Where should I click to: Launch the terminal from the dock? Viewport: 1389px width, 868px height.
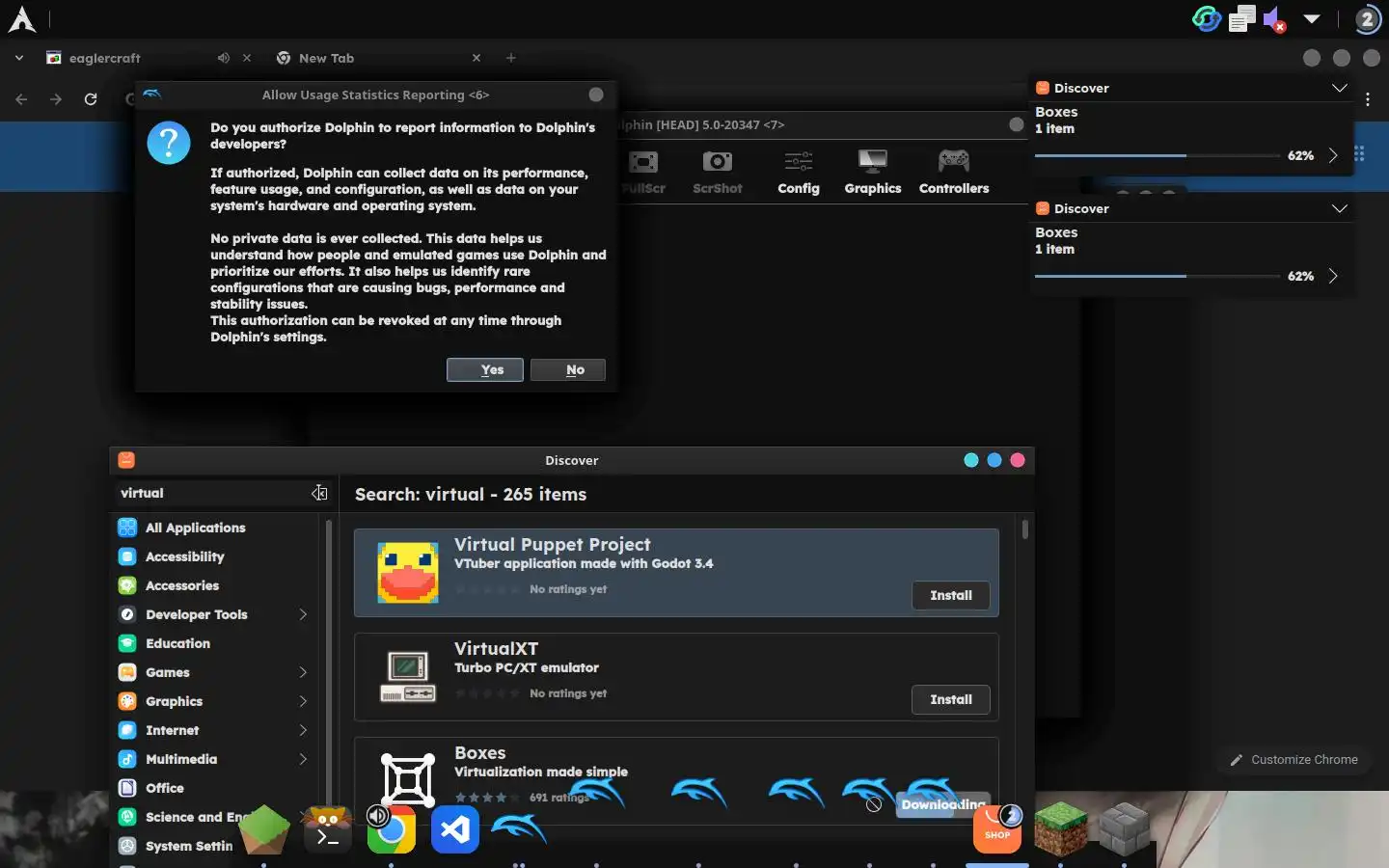328,829
